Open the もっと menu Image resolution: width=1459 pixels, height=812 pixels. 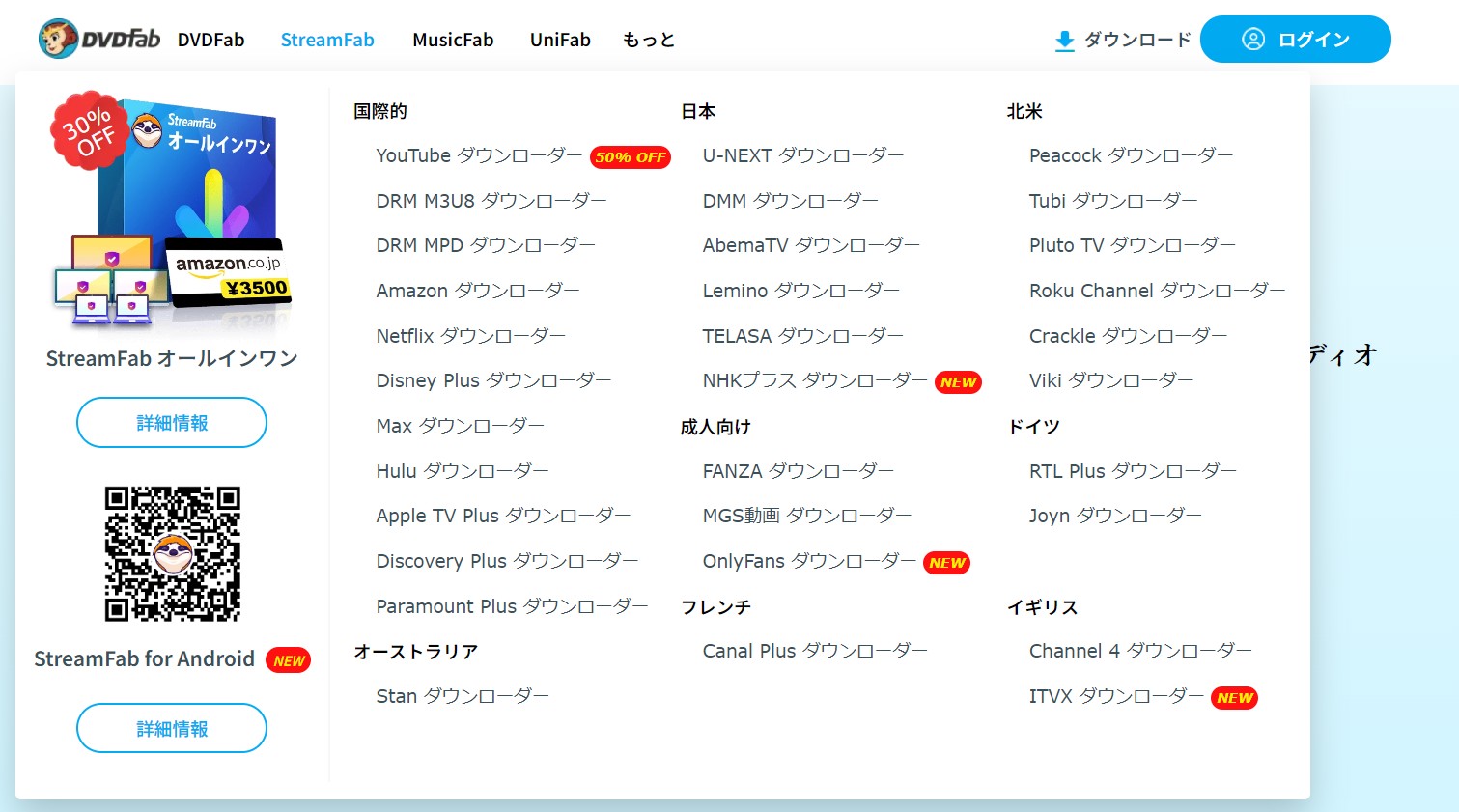click(649, 40)
